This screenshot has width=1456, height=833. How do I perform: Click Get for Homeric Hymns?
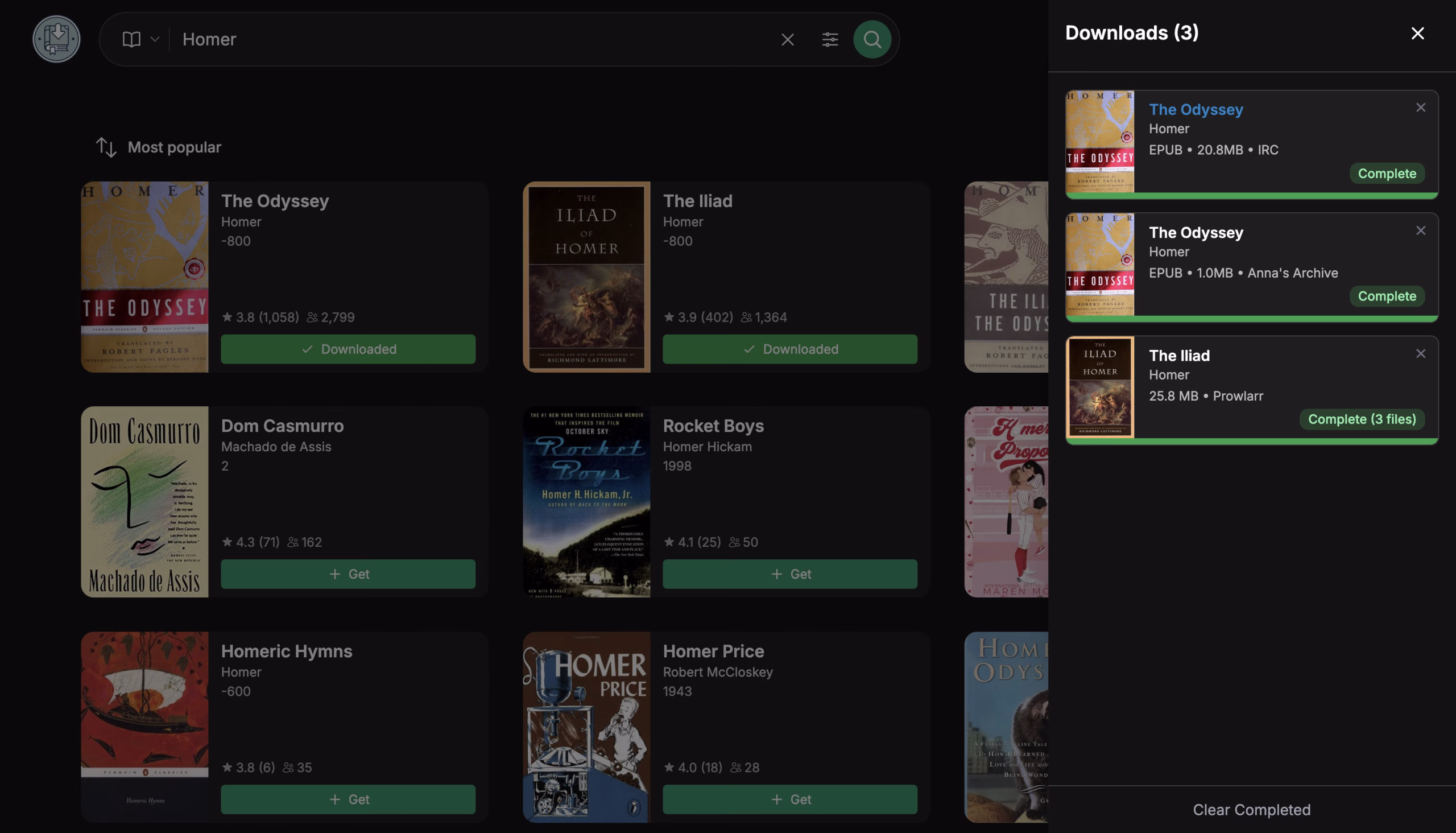click(x=348, y=799)
